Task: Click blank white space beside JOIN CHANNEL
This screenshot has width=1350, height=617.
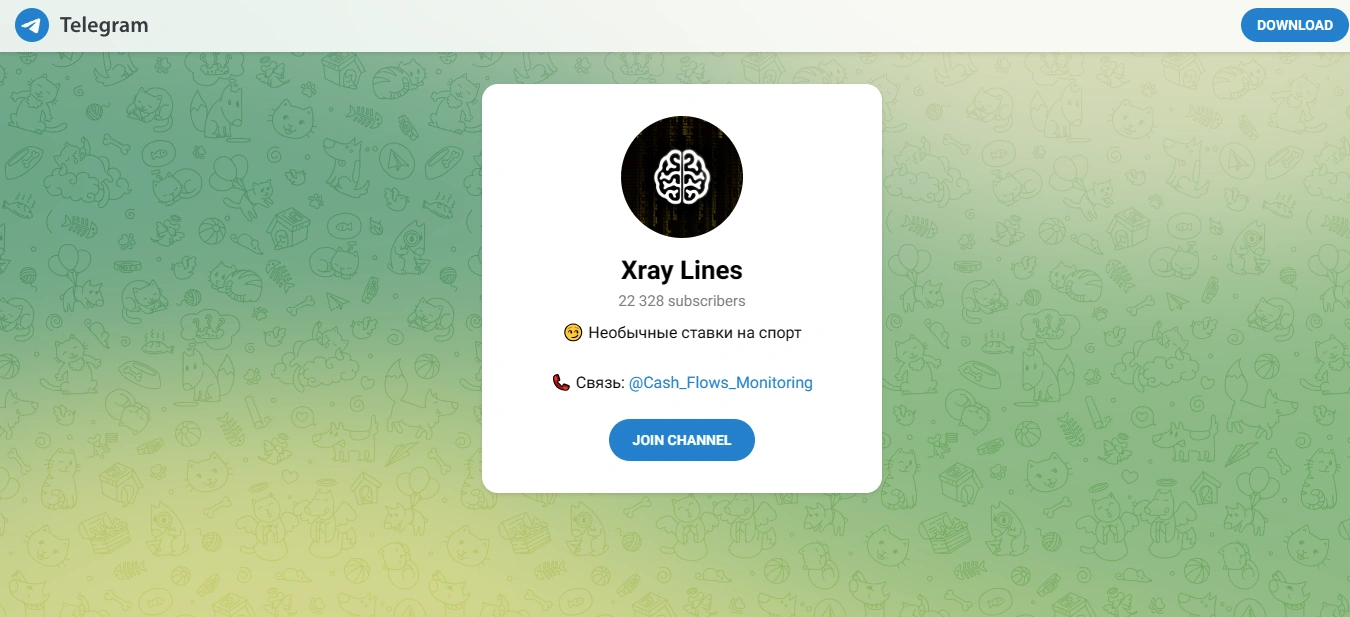Action: click(820, 440)
